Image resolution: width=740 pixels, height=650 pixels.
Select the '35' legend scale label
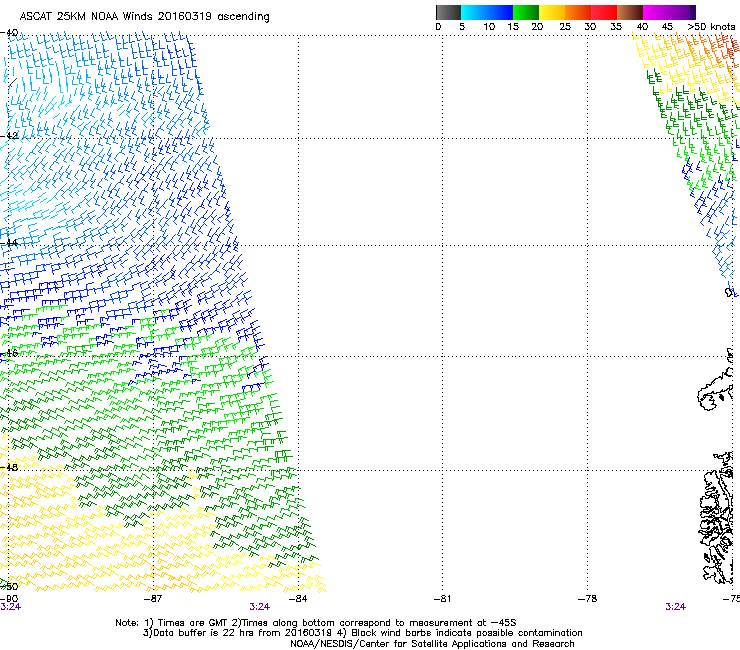(x=616, y=26)
